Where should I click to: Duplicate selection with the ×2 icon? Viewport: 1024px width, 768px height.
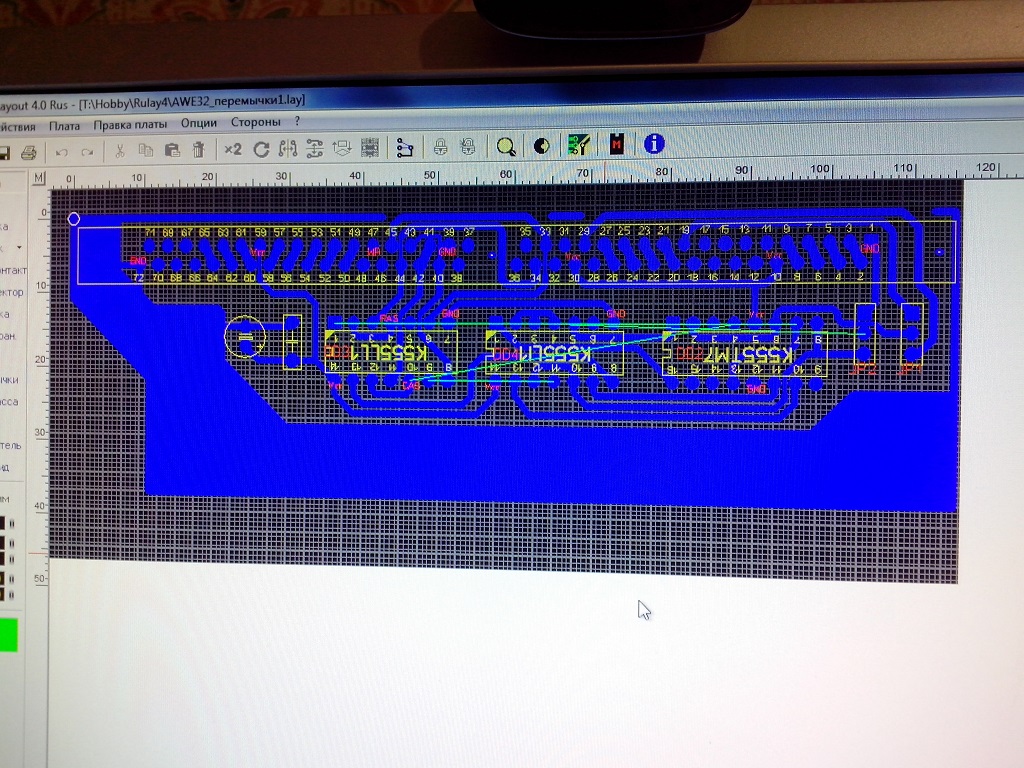[232, 150]
